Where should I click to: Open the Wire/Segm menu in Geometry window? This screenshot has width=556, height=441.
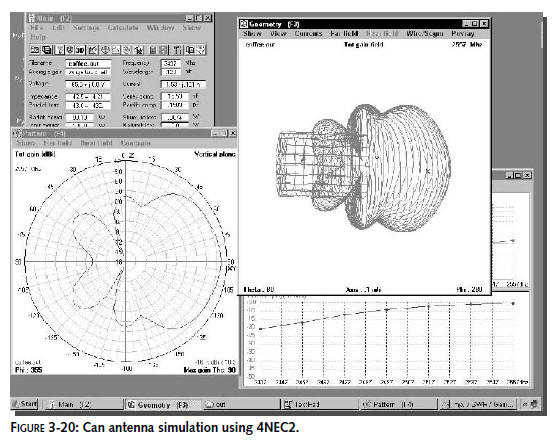[424, 34]
